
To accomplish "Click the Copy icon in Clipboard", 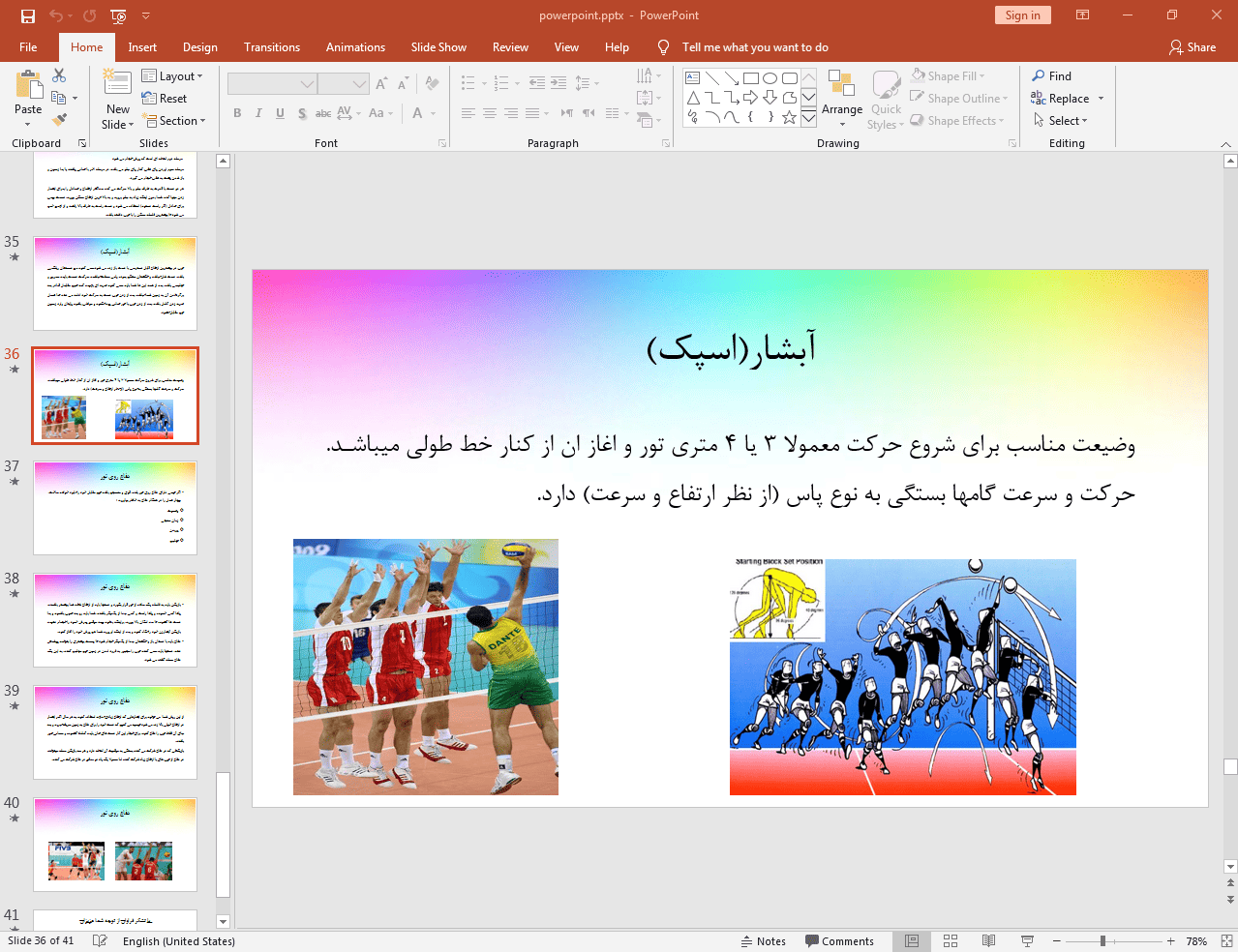I will 59,98.
